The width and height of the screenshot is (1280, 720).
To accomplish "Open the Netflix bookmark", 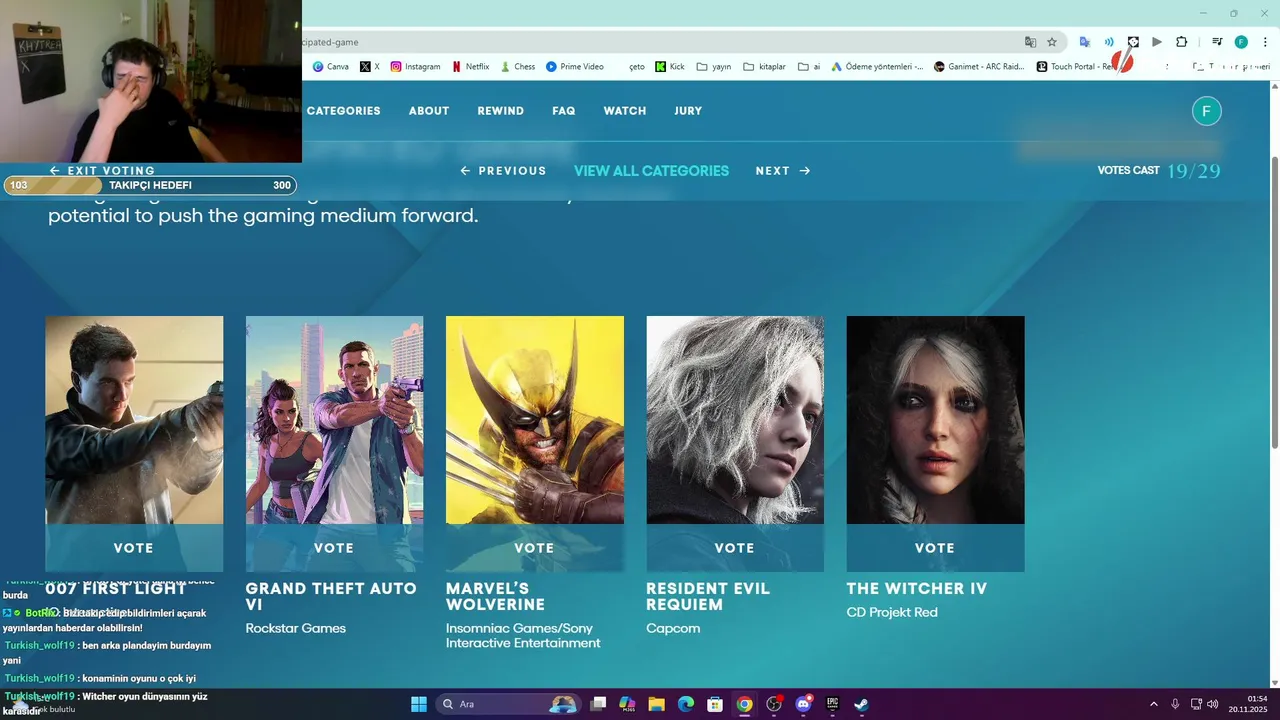I will 471,67.
